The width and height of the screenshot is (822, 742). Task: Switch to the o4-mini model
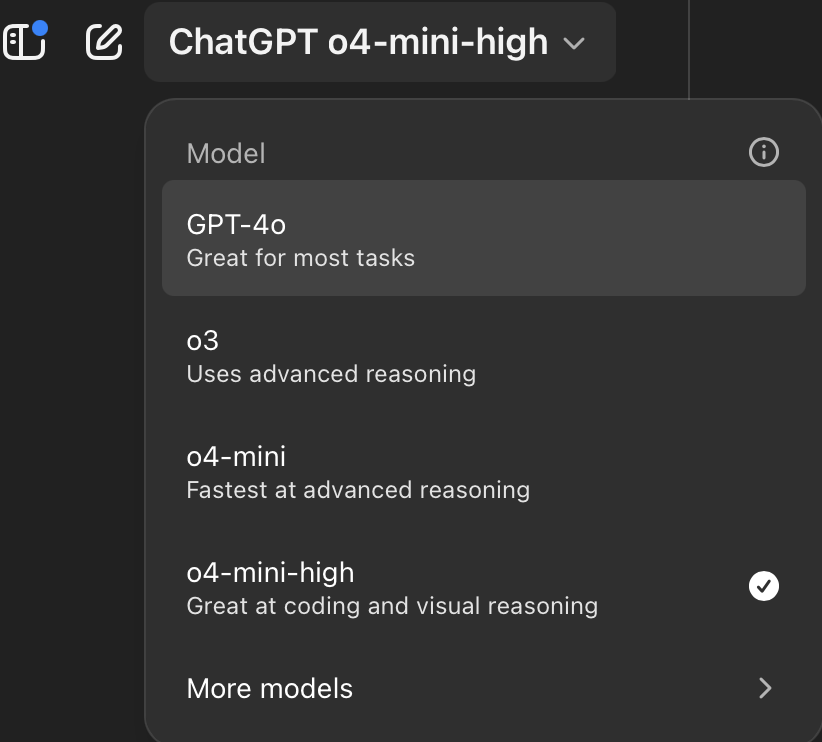coord(483,471)
